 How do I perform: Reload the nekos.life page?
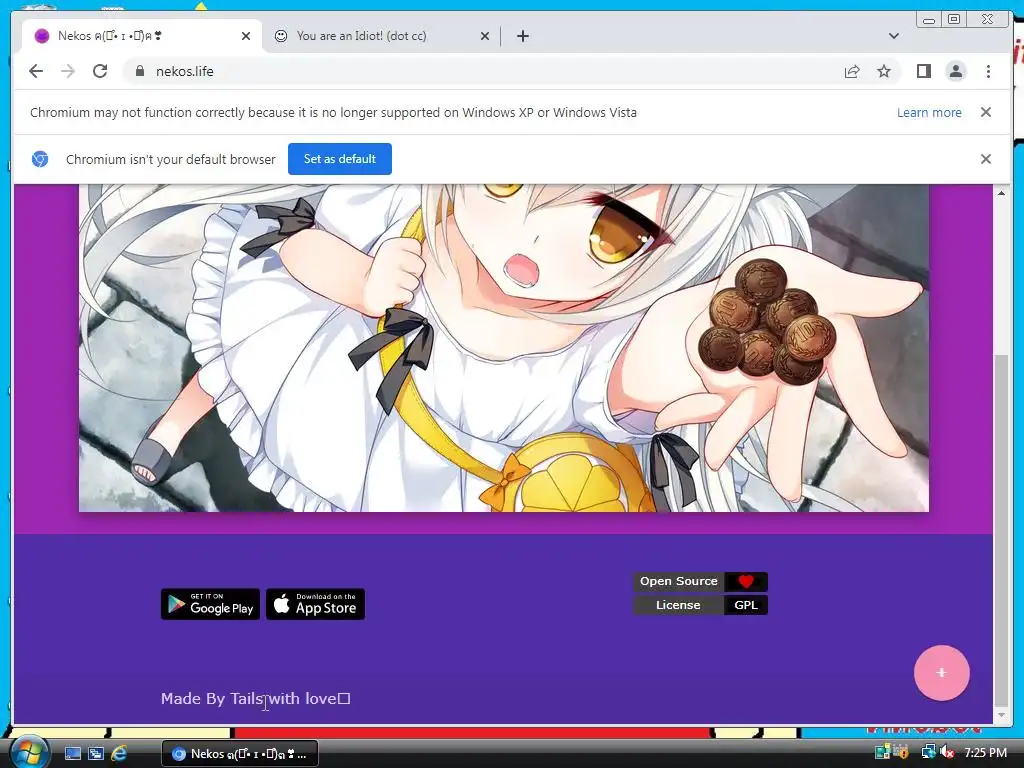(x=100, y=71)
